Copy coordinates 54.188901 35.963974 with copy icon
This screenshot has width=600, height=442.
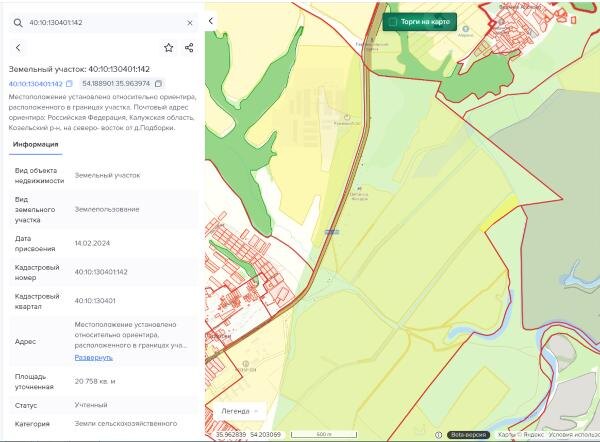(x=158, y=83)
